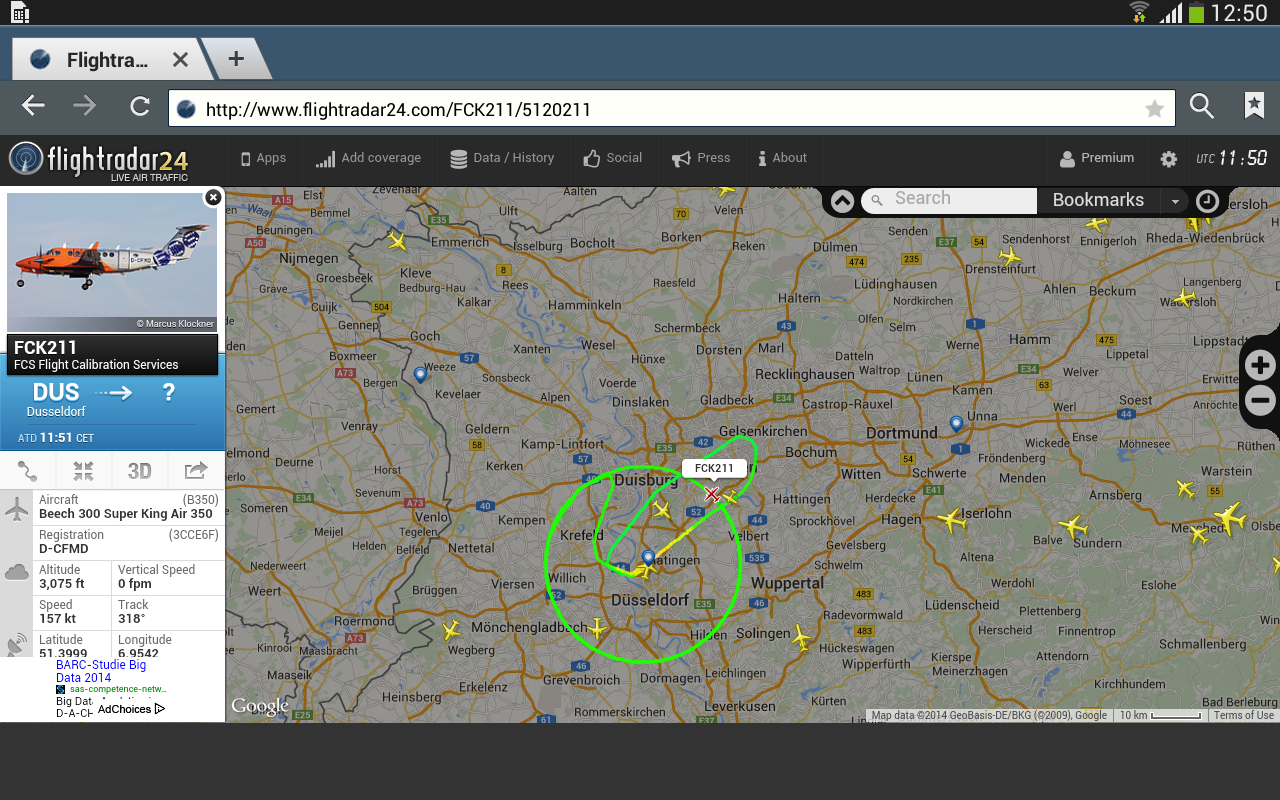Open the Social menu
The width and height of the screenshot is (1280, 800).
pyautogui.click(x=612, y=158)
